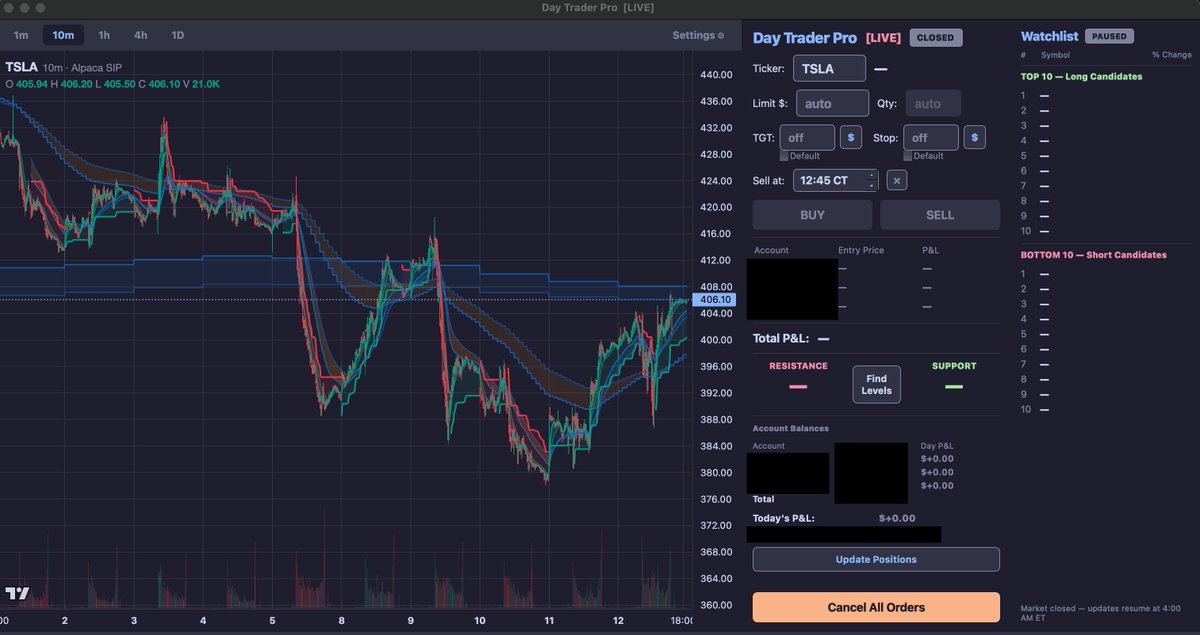
Task: Click Cancel All Orders button
Action: tap(876, 607)
